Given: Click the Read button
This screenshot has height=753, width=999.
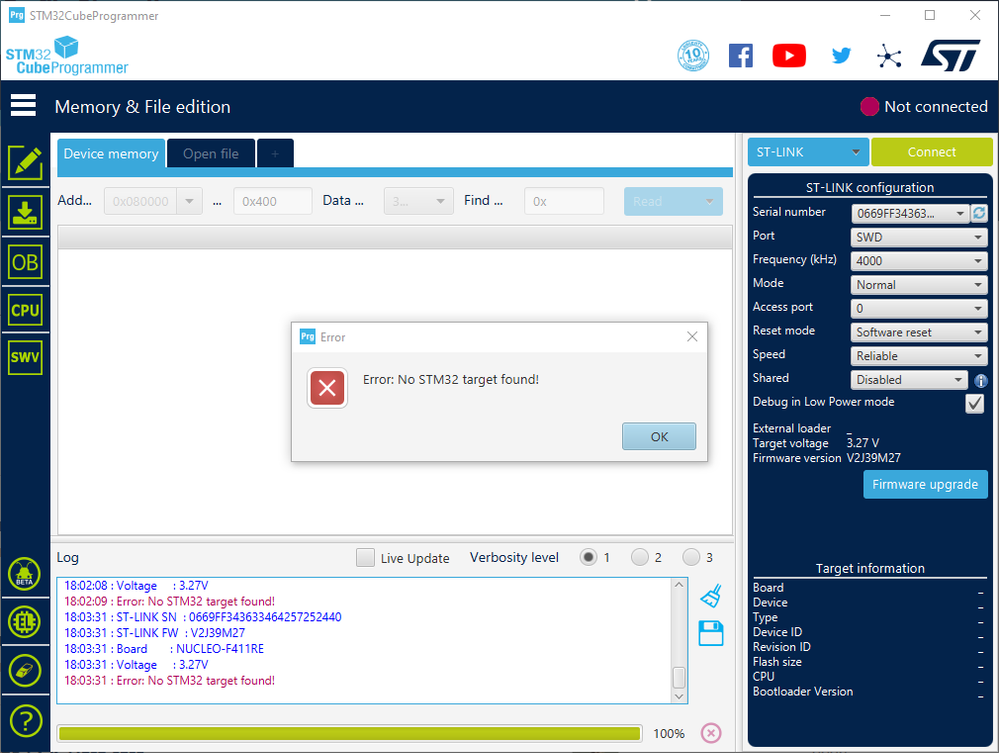Looking at the screenshot, I should point(673,201).
